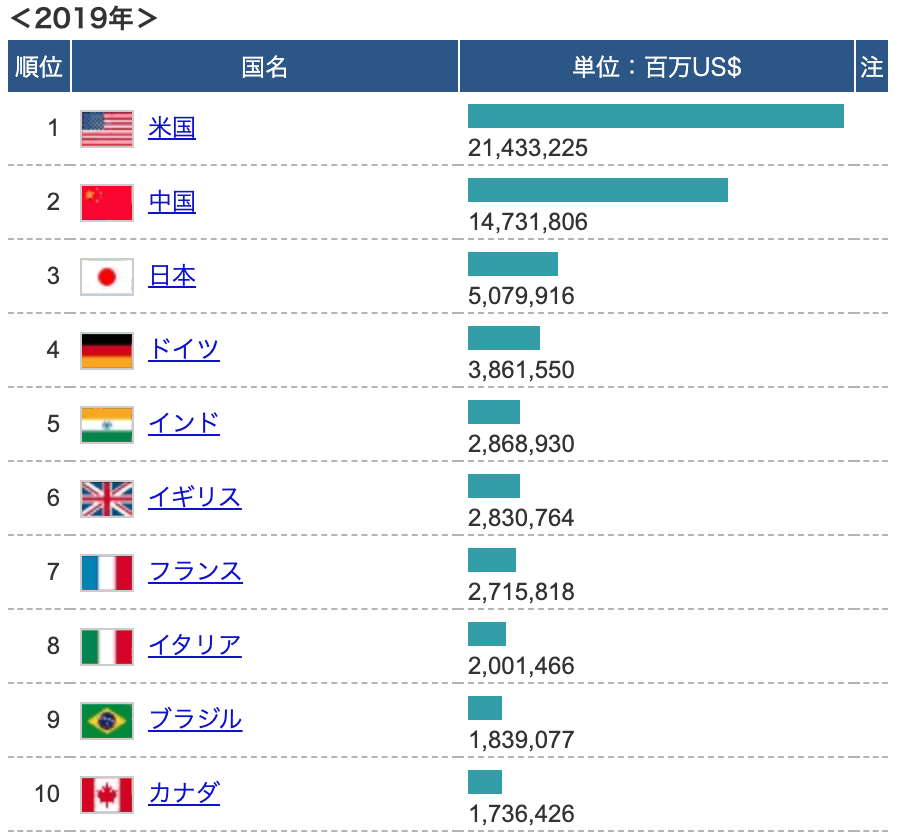Click the 国名 column header
Viewport: 902px width, 840px height.
(265, 67)
